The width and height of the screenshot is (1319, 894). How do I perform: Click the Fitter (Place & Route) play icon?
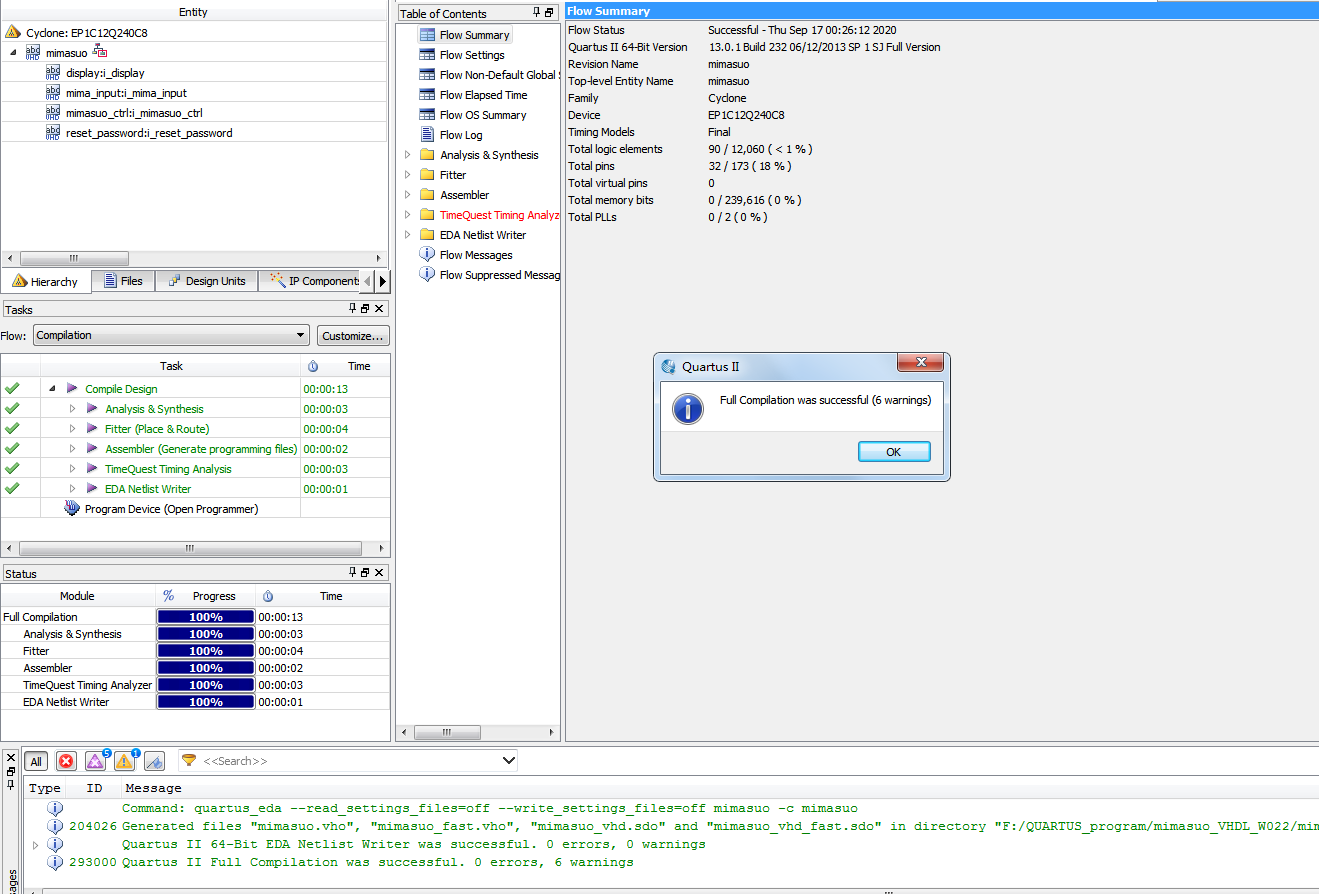tap(92, 428)
